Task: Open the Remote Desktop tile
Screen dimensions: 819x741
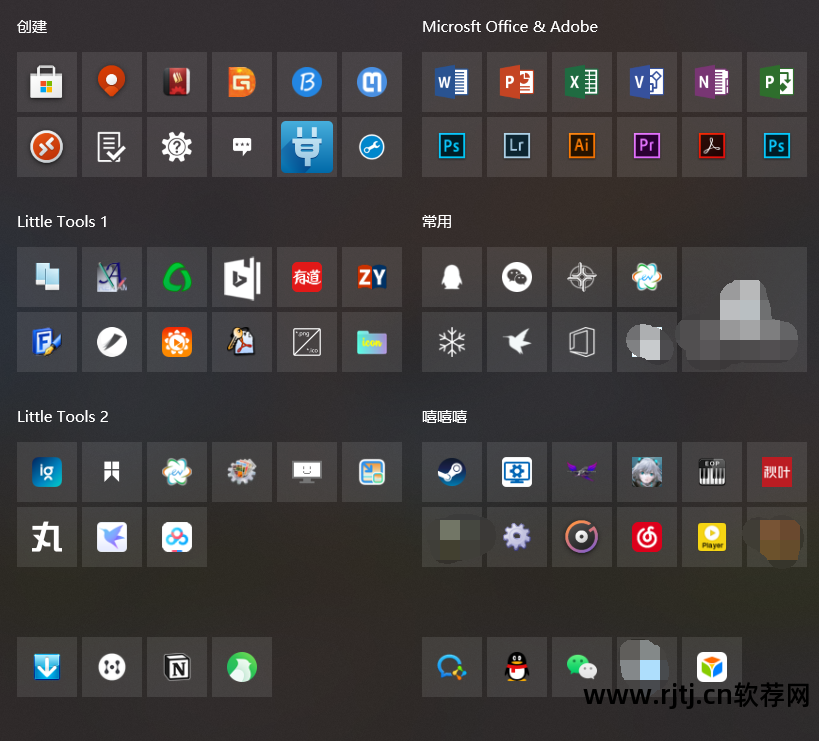Action: [46, 147]
